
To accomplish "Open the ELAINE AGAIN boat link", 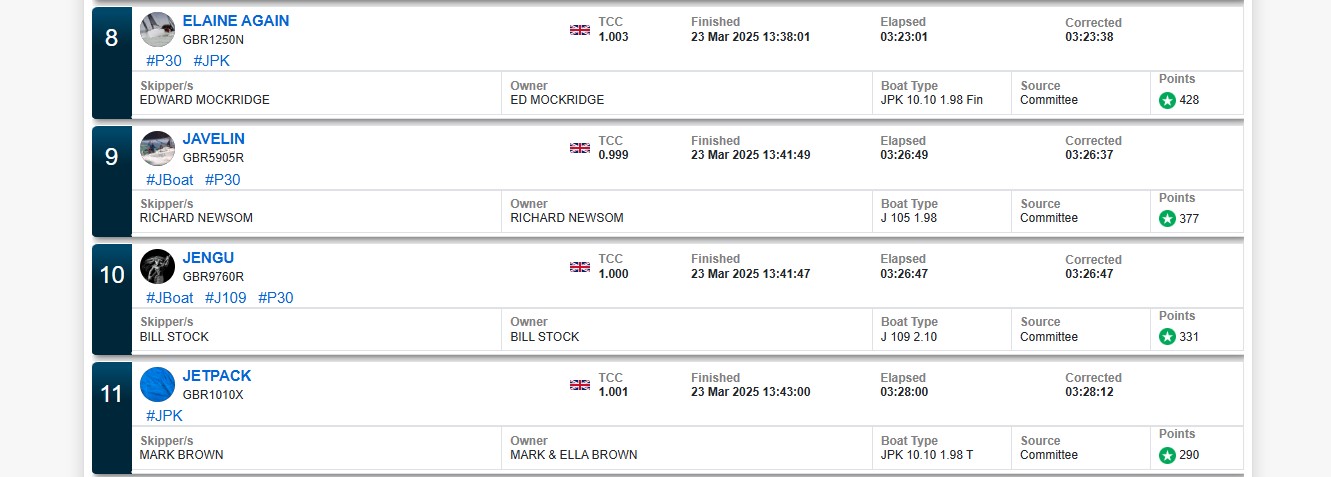I will [x=236, y=21].
